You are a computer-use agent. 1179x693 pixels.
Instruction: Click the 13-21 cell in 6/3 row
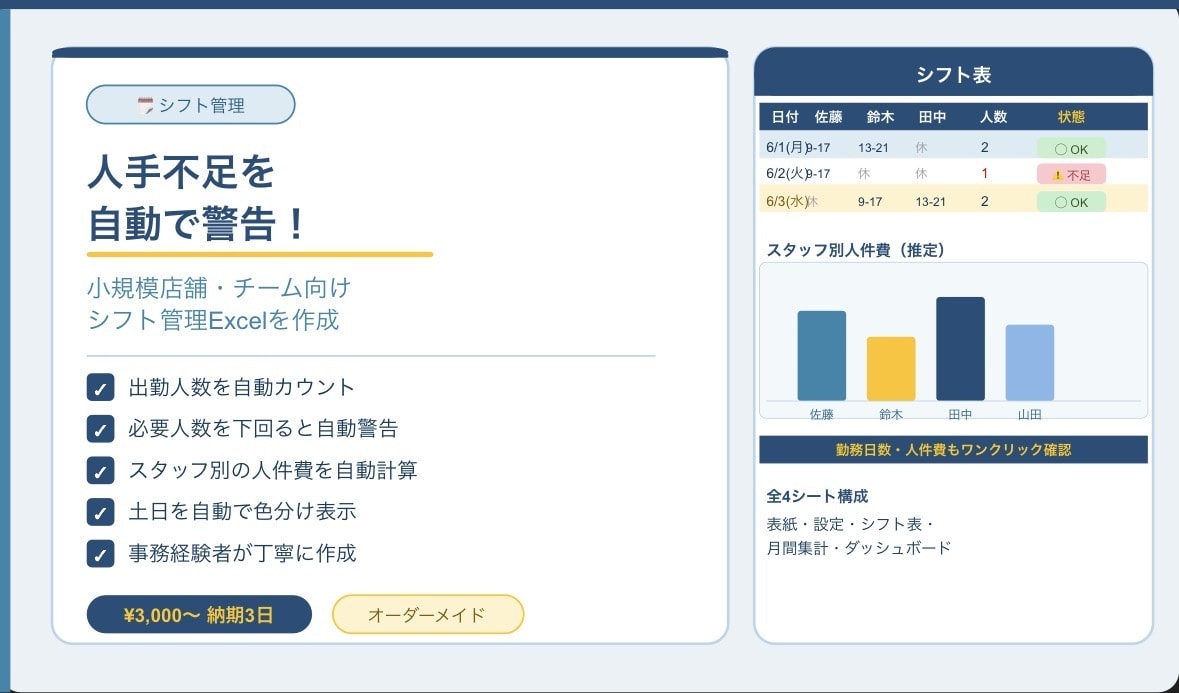pos(931,202)
